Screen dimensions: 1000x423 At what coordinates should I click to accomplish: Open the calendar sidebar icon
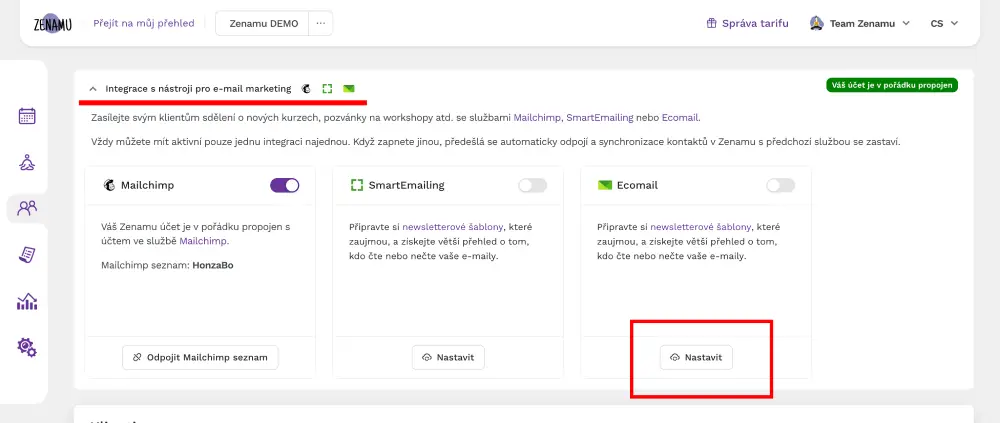[x=27, y=116]
